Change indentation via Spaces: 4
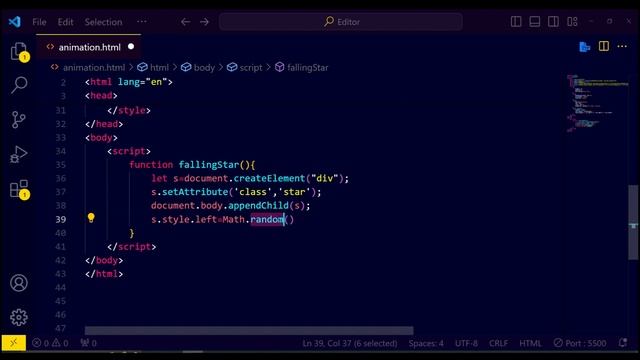 pos(426,343)
